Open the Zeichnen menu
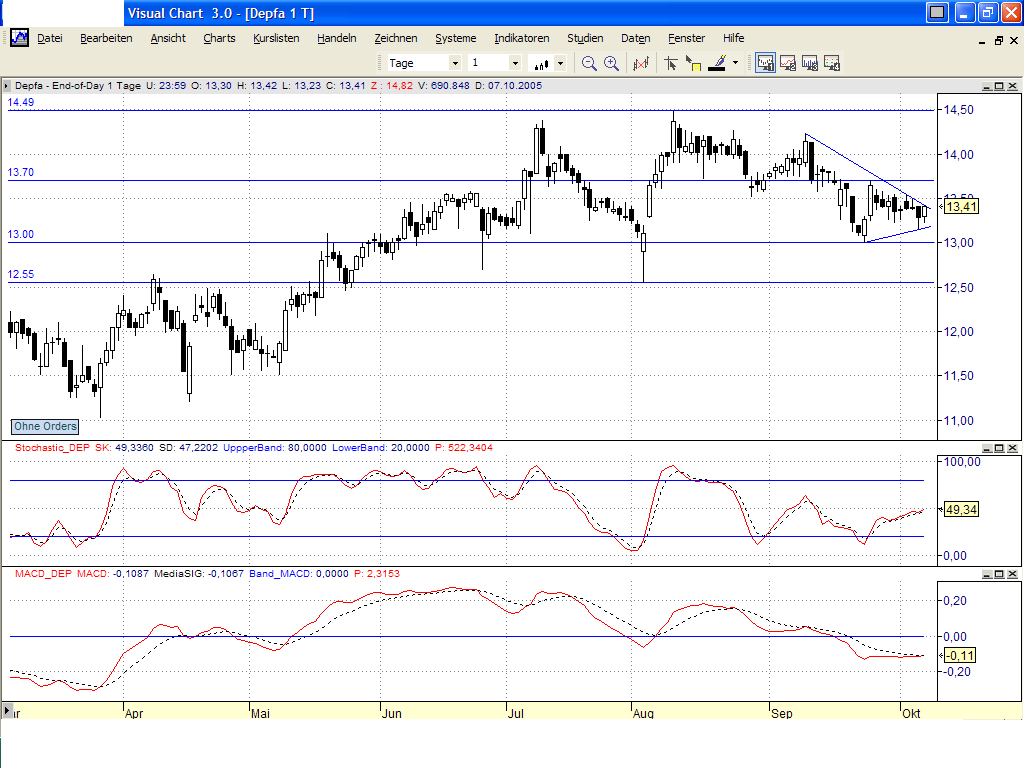Image resolution: width=1024 pixels, height=768 pixels. (x=396, y=38)
